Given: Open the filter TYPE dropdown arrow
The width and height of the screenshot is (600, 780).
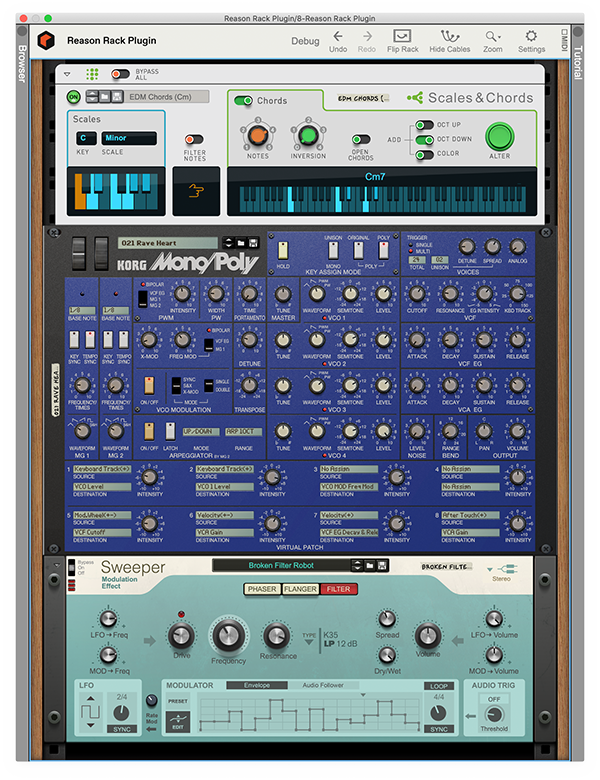Looking at the screenshot, I should [309, 643].
